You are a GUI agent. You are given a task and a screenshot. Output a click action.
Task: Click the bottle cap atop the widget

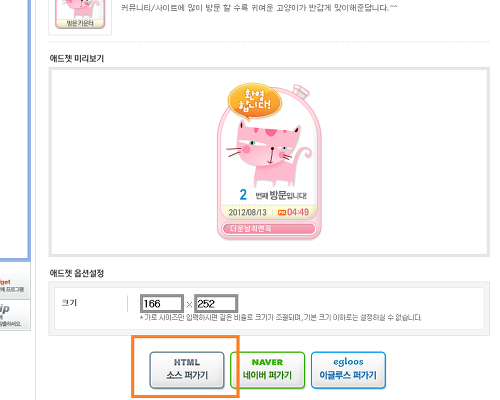[x=301, y=91]
